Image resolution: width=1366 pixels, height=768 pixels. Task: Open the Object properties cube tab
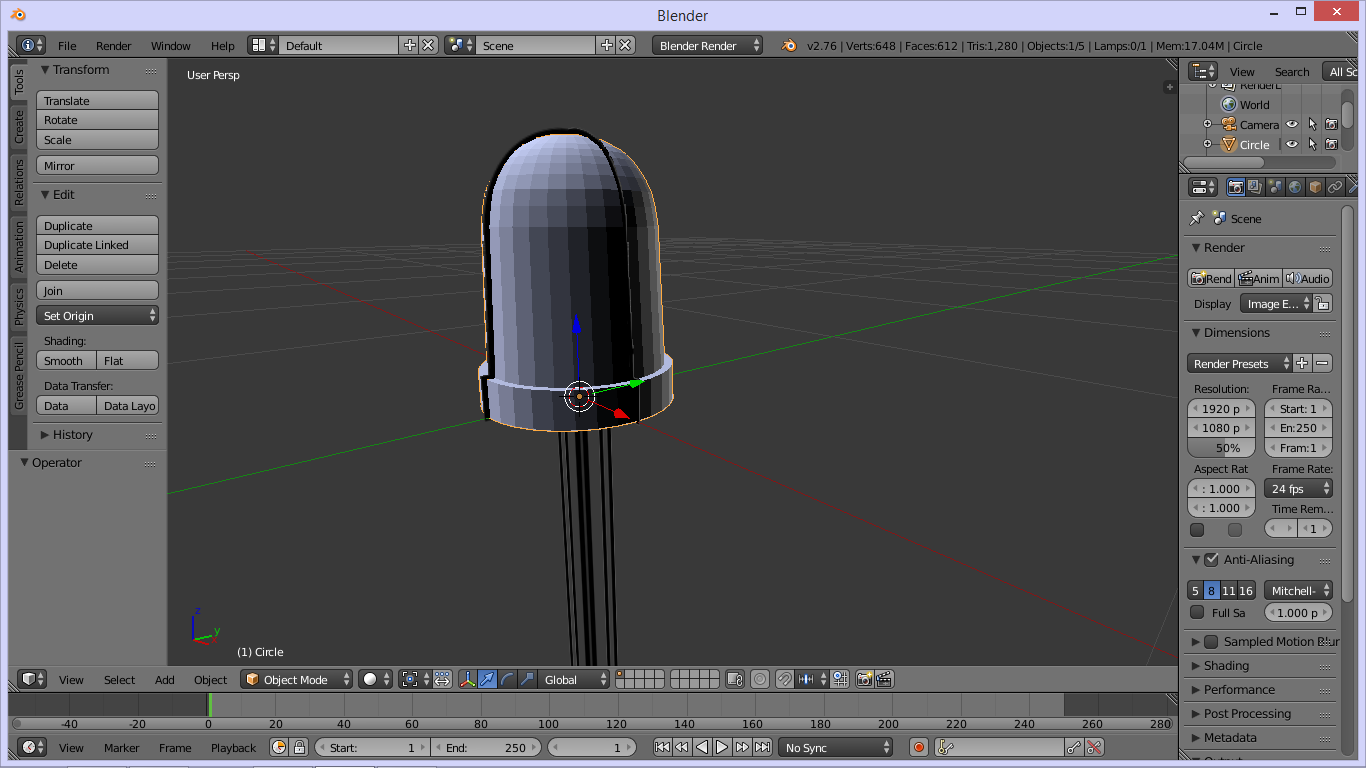1314,187
